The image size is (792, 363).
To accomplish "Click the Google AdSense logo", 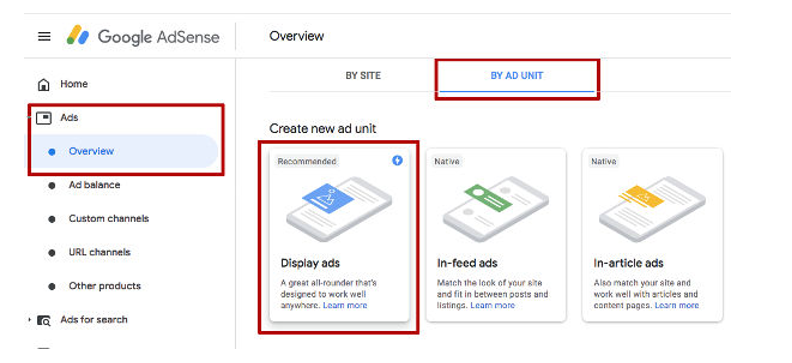I will pos(143,37).
